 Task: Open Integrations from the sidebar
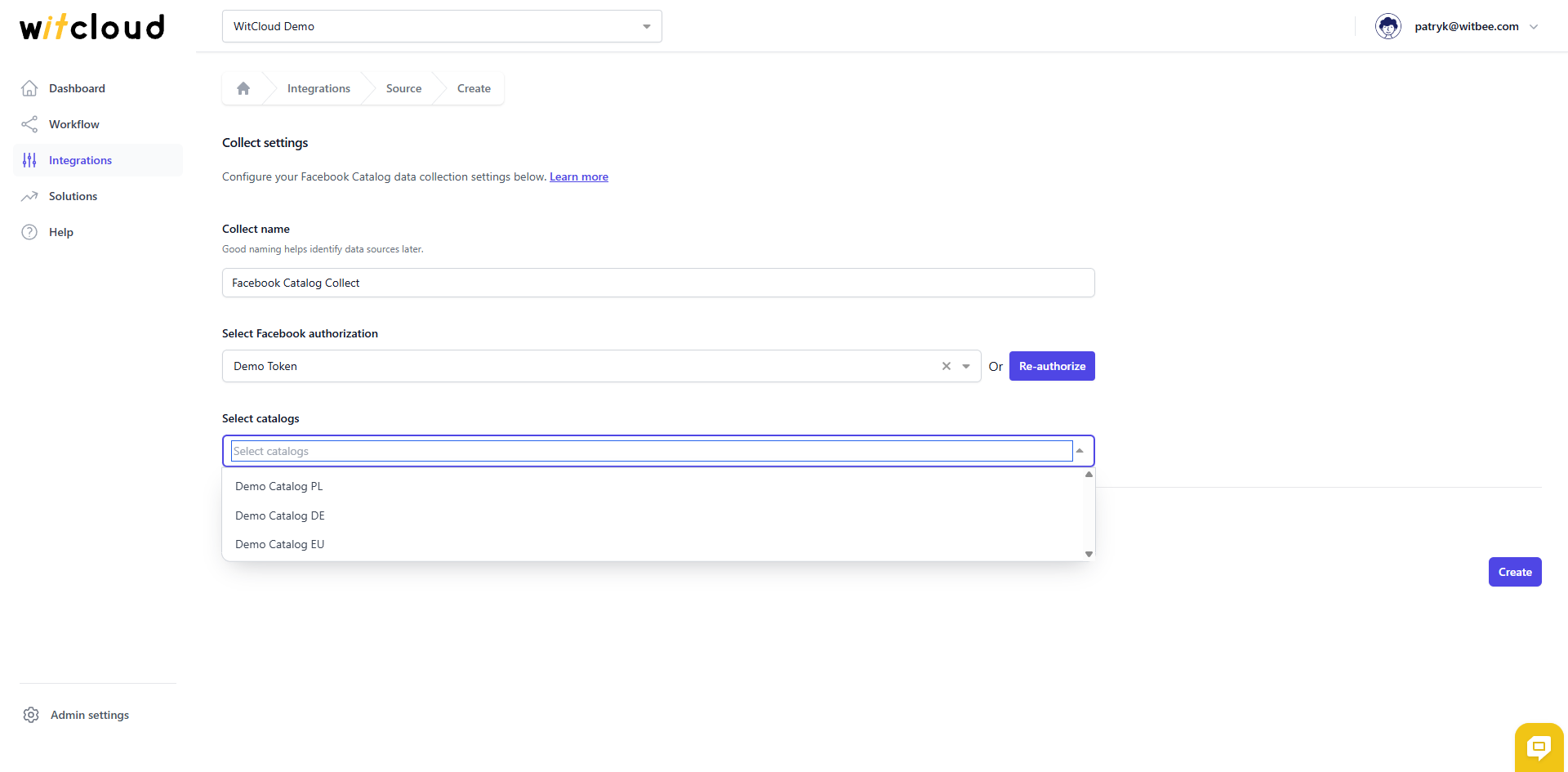click(x=98, y=160)
